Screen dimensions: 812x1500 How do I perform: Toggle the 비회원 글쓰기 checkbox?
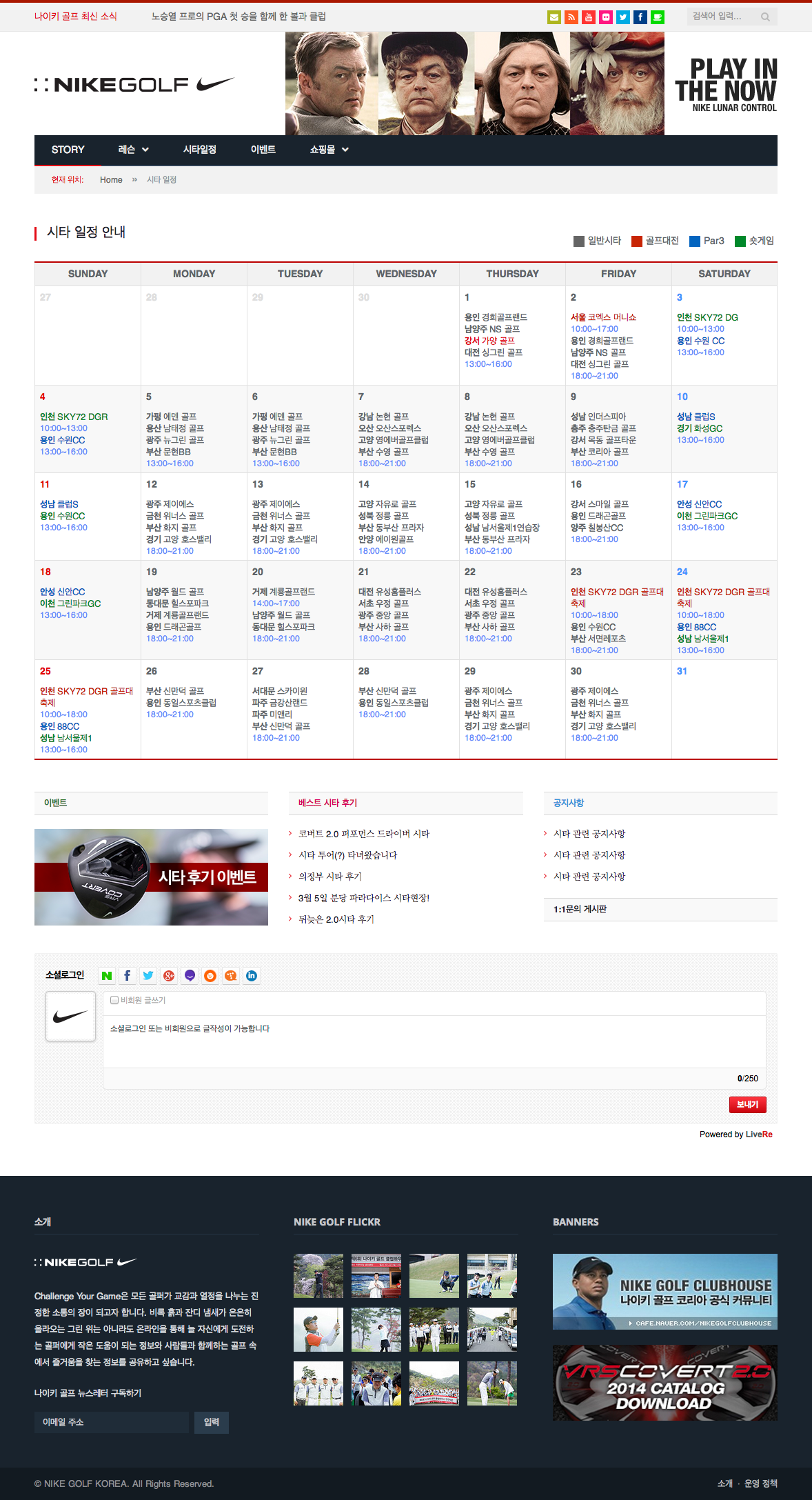click(x=114, y=999)
